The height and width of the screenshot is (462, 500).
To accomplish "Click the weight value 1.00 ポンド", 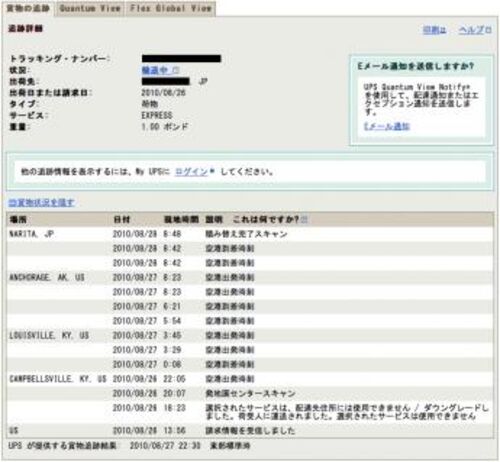I will pos(165,127).
